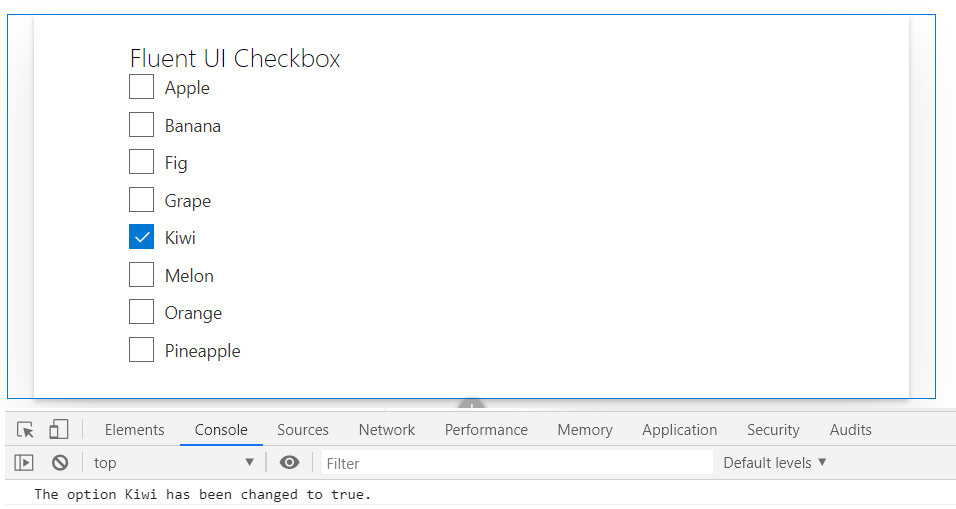Select the inspect element picker icon
956x509 pixels.
[26, 430]
